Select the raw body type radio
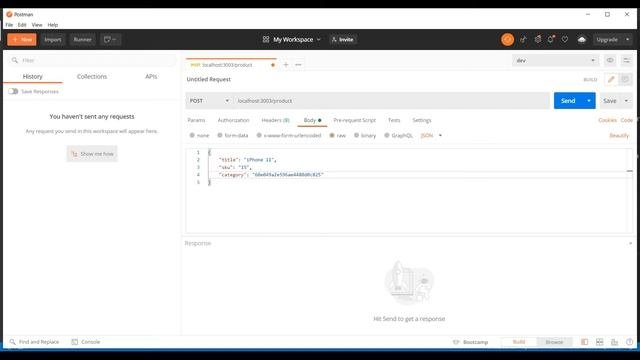This screenshot has width=640, height=360. [x=332, y=135]
